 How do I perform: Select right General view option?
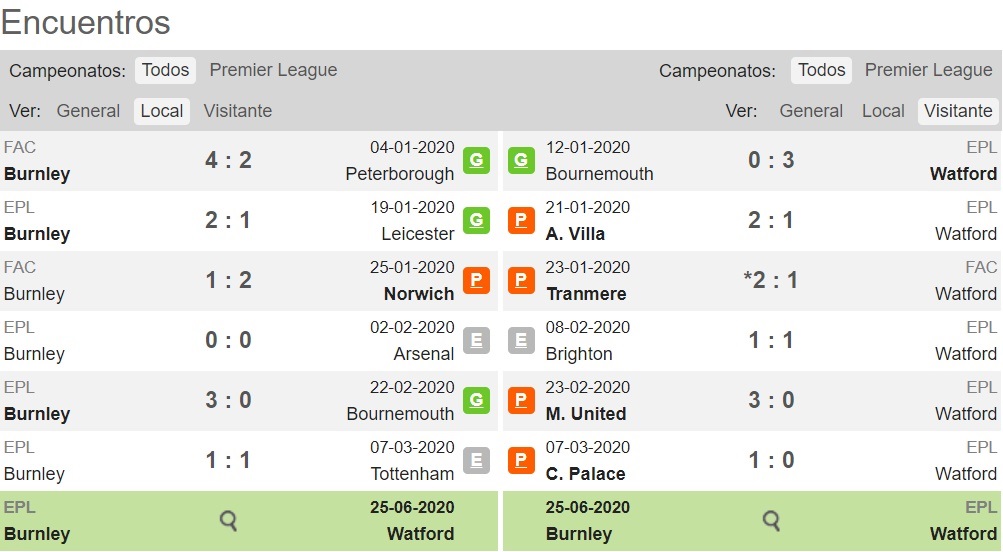[811, 111]
